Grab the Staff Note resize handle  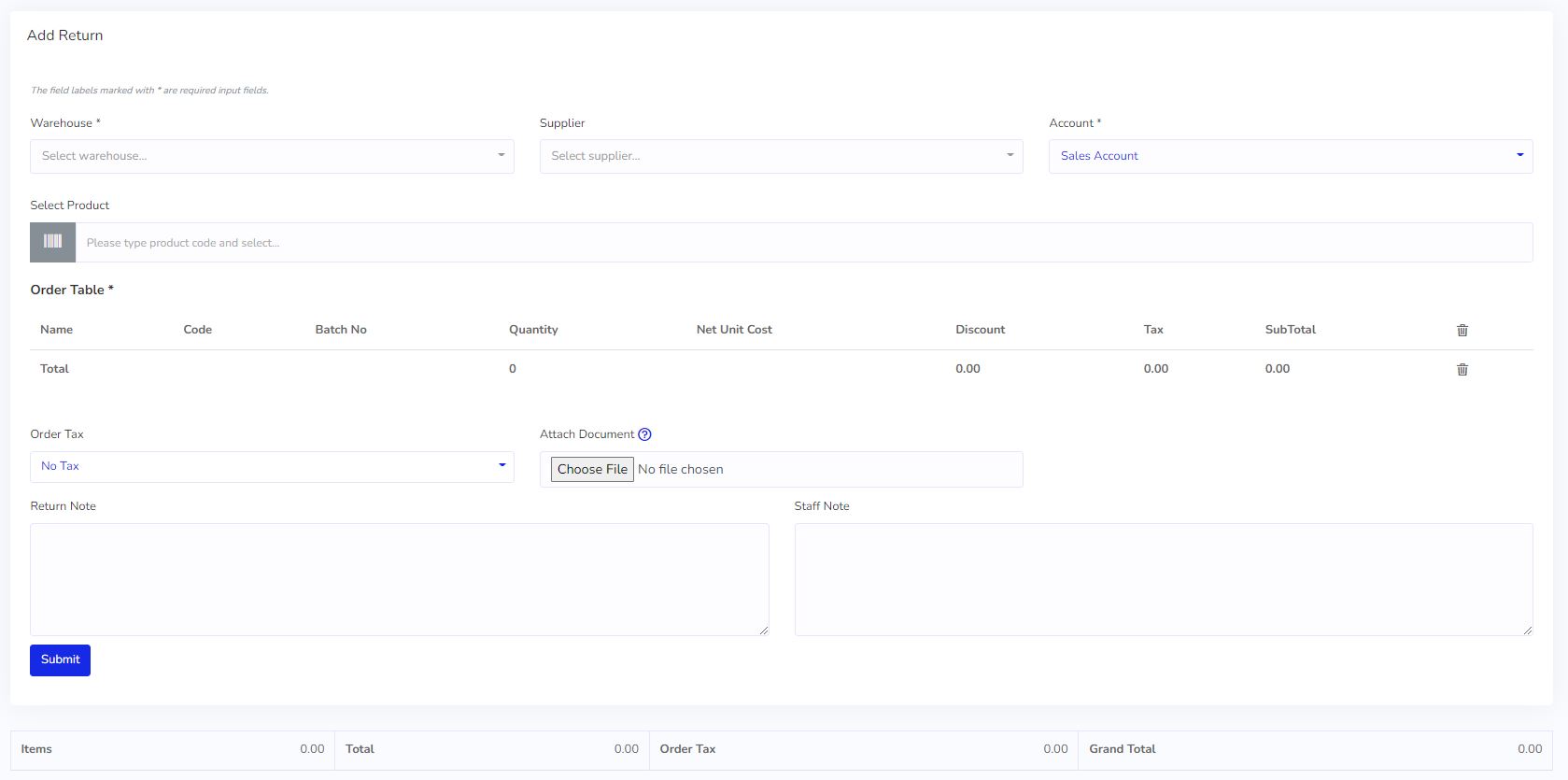1527,630
